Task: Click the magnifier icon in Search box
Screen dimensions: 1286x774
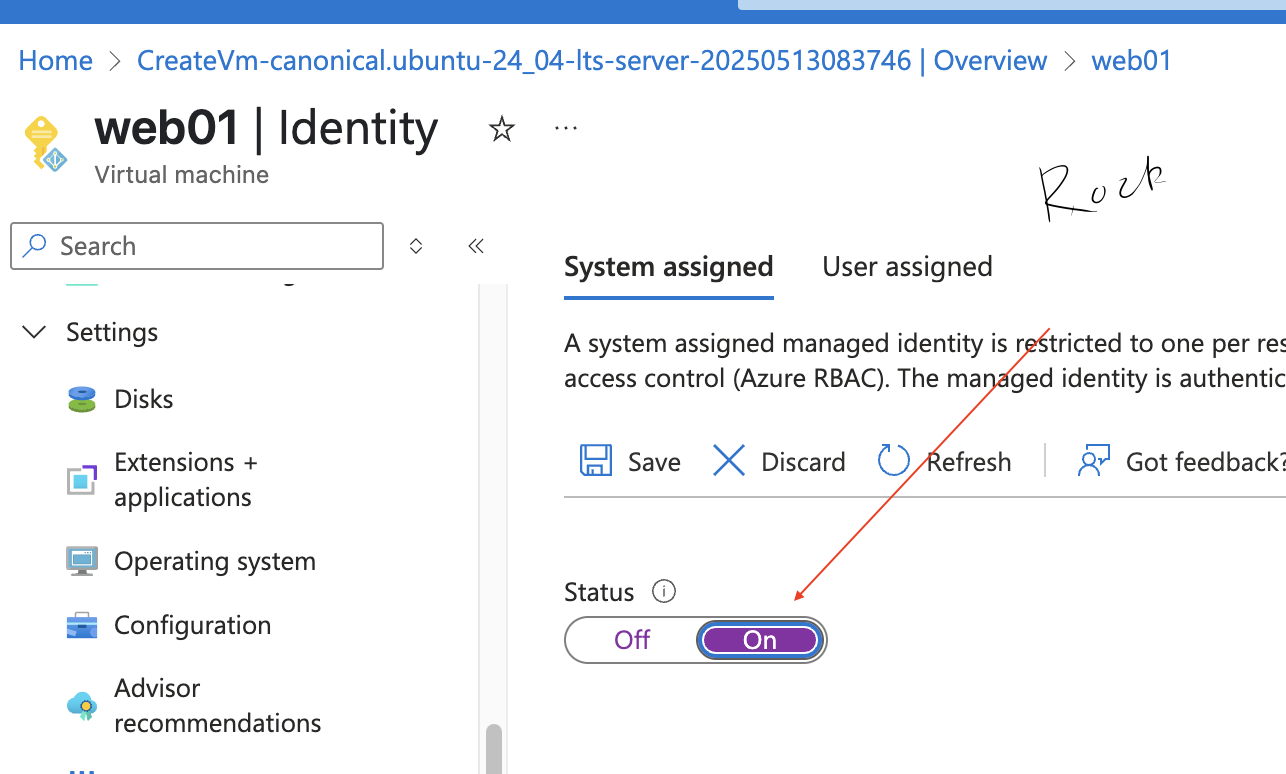Action: click(x=35, y=246)
